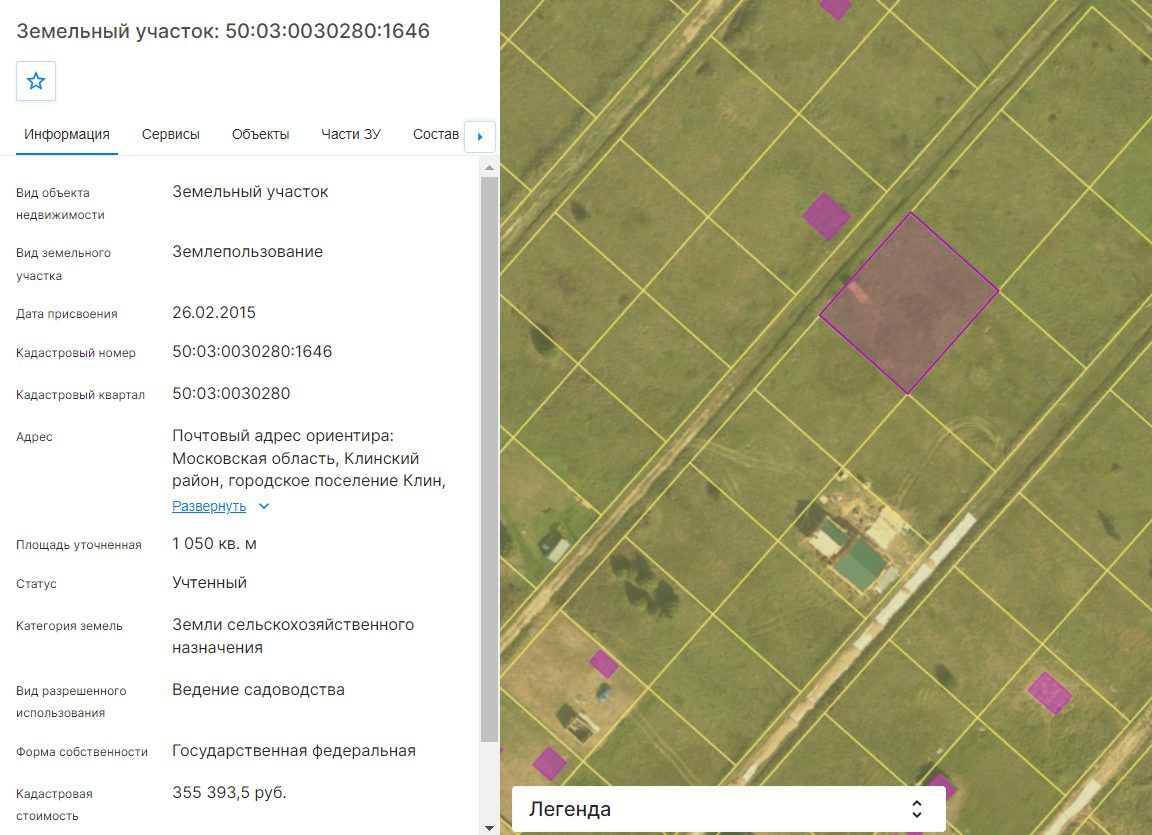Select highlighted purple parcel on map

(909, 303)
